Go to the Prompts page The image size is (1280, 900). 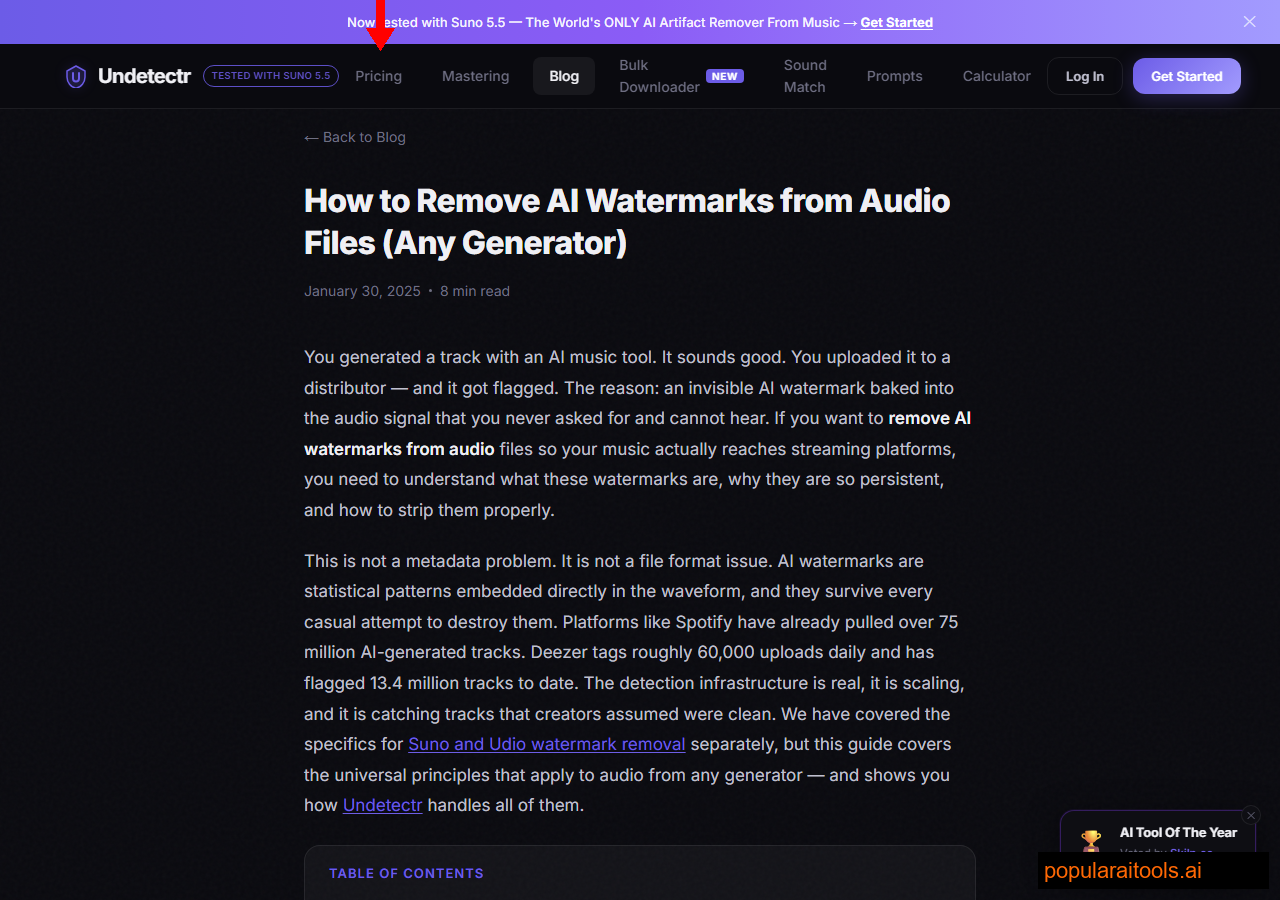[894, 76]
